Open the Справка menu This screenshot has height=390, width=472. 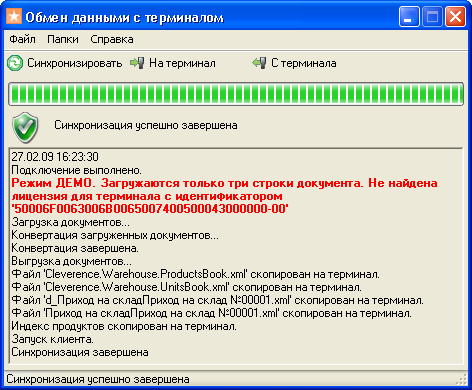[112, 39]
